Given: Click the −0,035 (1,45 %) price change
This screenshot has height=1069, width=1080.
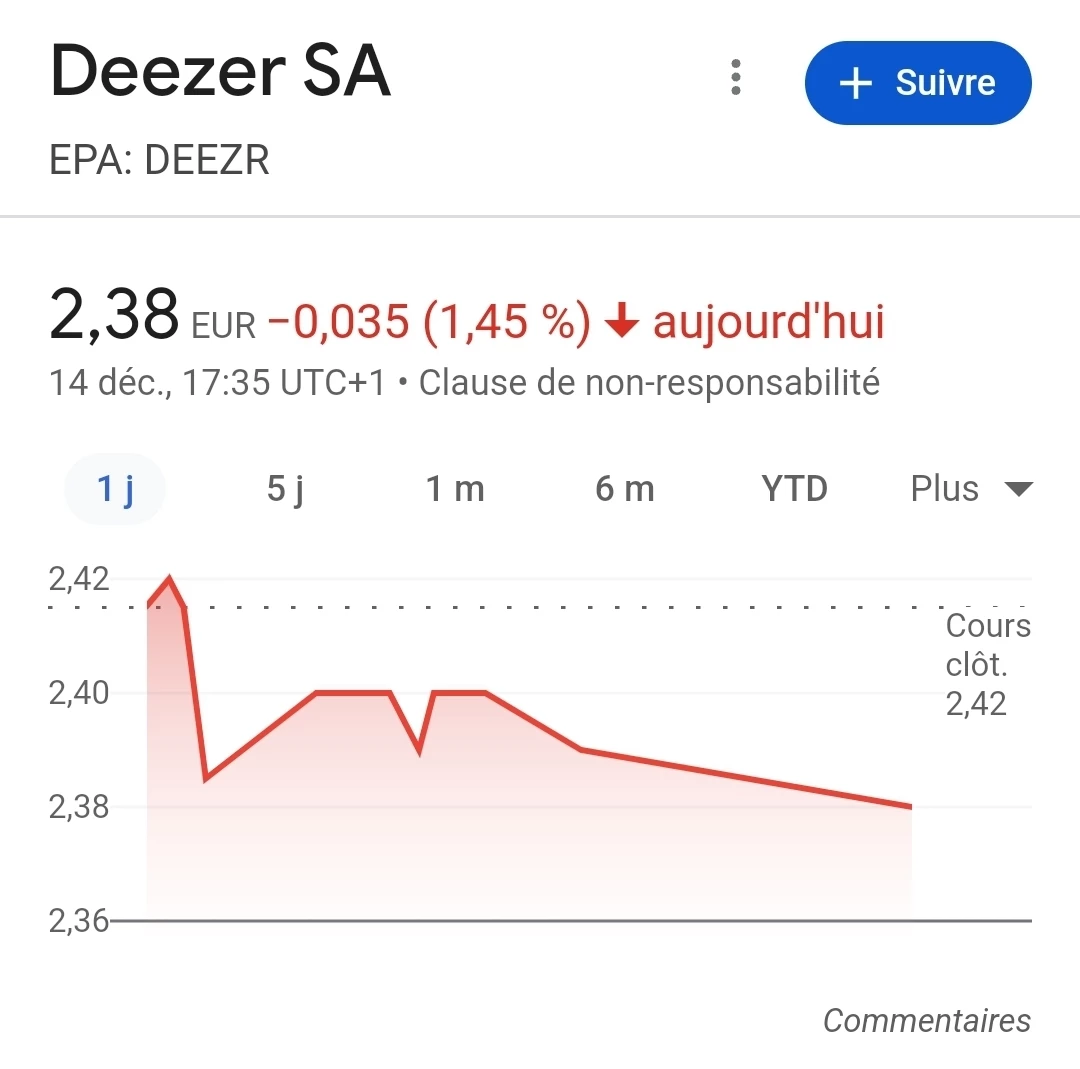Looking at the screenshot, I should [430, 323].
